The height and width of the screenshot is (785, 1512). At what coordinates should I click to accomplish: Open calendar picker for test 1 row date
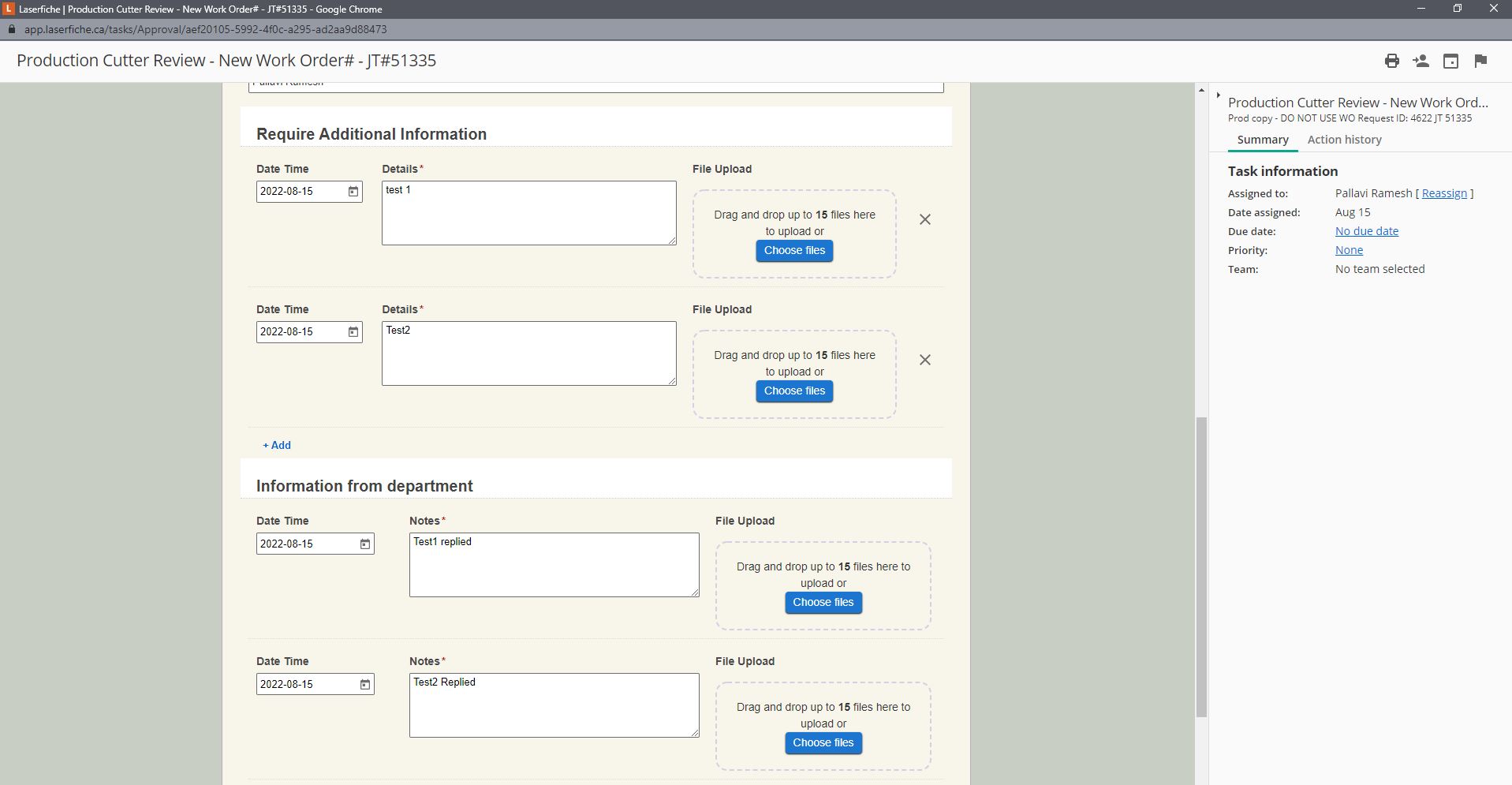[353, 192]
